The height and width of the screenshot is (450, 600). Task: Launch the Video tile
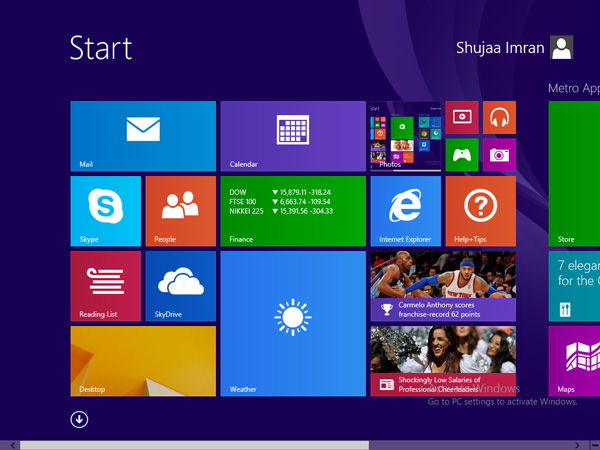(462, 117)
